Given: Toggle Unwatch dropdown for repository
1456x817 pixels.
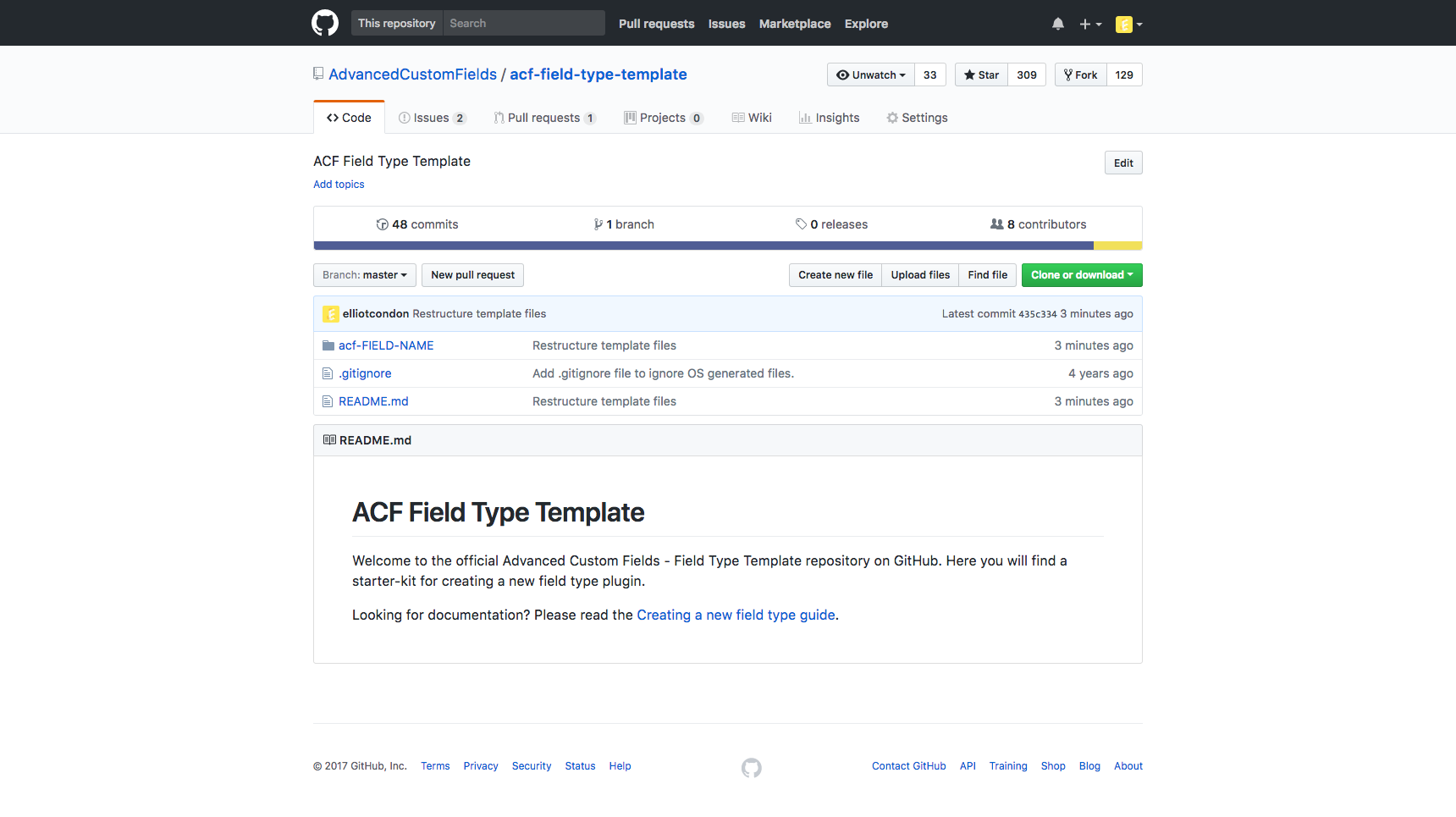Looking at the screenshot, I should (x=871, y=75).
